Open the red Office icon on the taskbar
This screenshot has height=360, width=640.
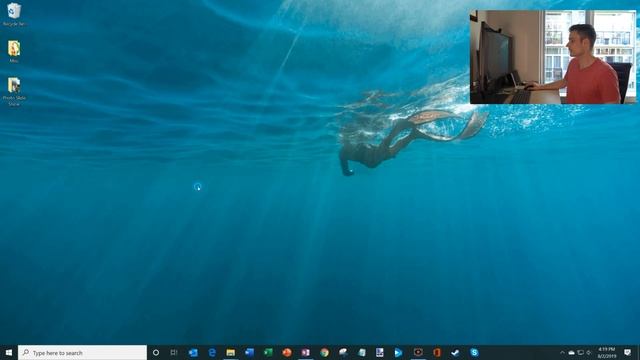[437, 353]
